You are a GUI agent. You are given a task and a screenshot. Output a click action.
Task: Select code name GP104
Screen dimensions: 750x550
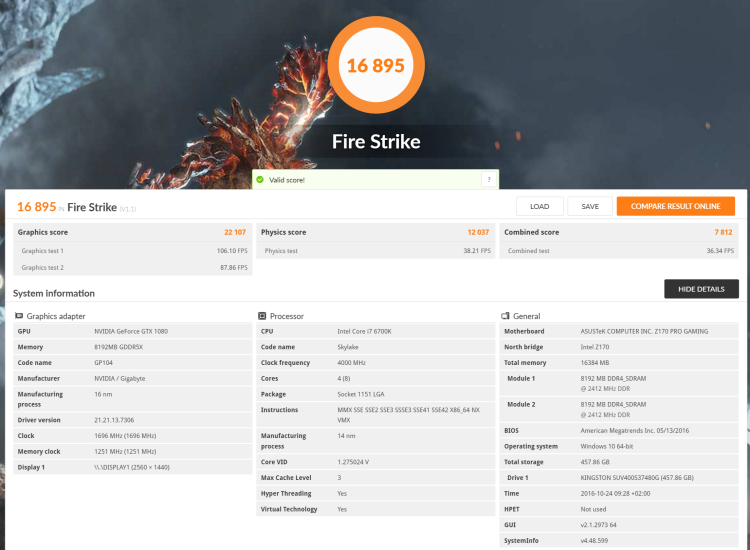103,363
